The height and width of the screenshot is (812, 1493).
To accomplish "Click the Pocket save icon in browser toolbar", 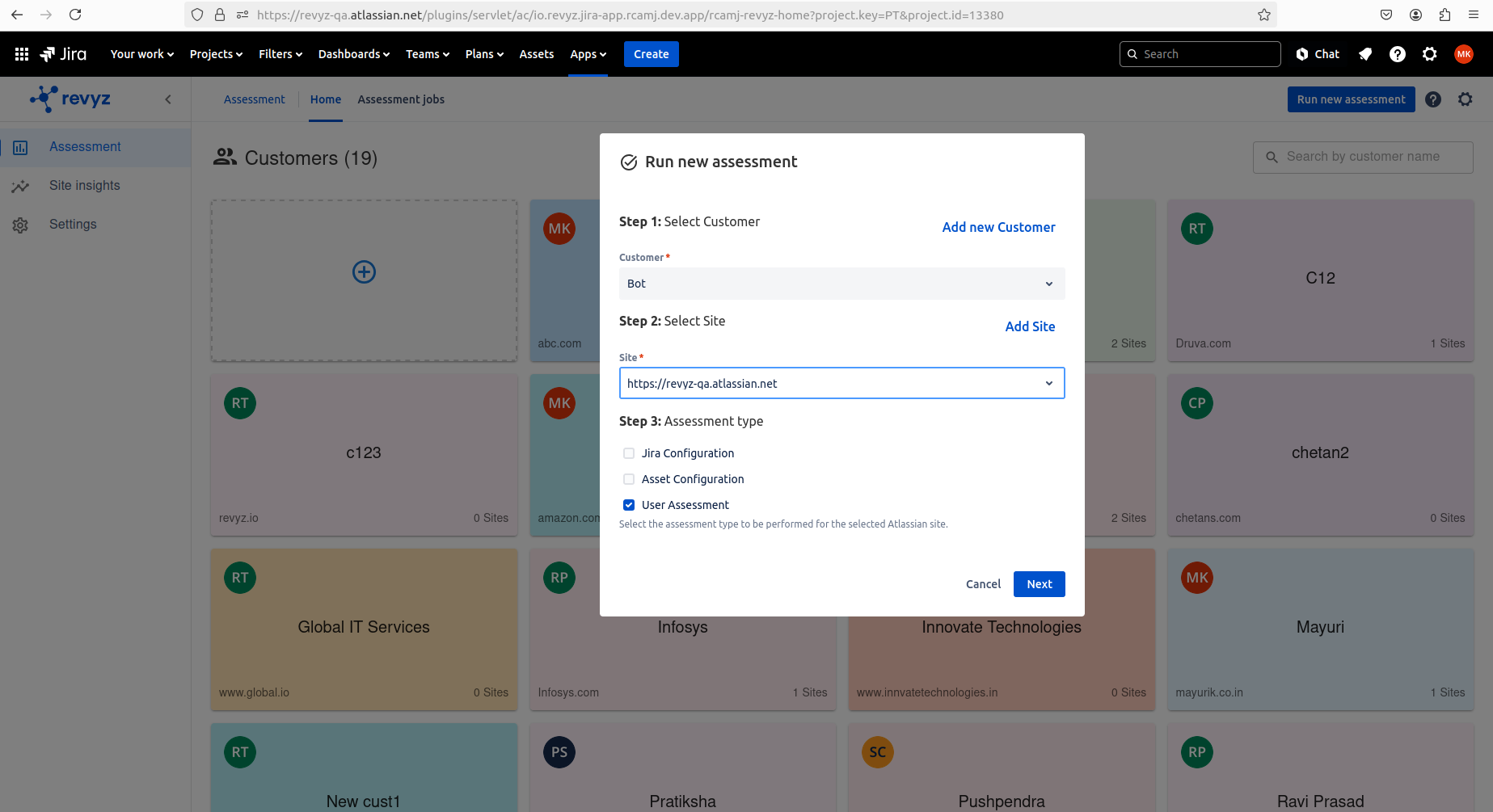I will pos(1386,15).
